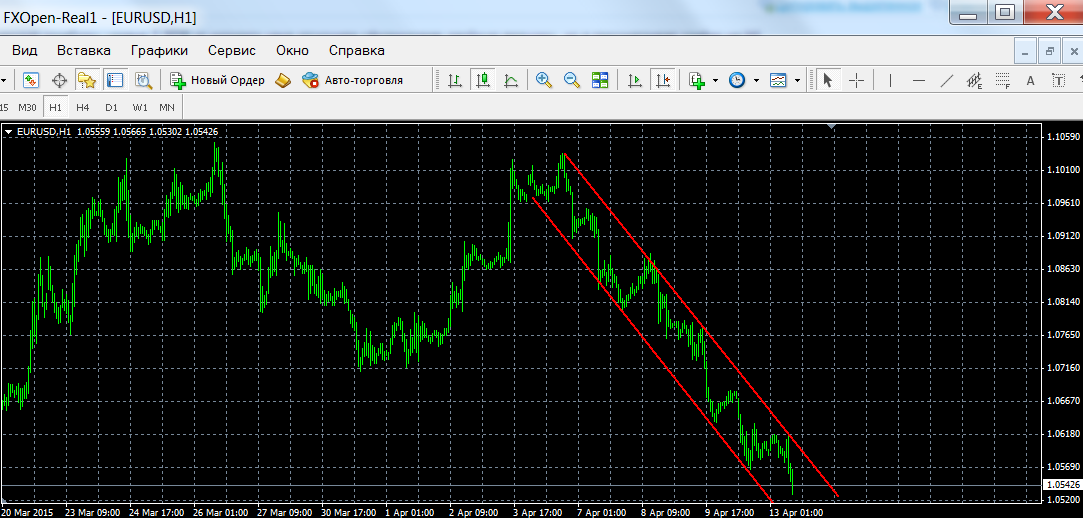
Task: Select the H1 timeframe button
Action: [56, 107]
